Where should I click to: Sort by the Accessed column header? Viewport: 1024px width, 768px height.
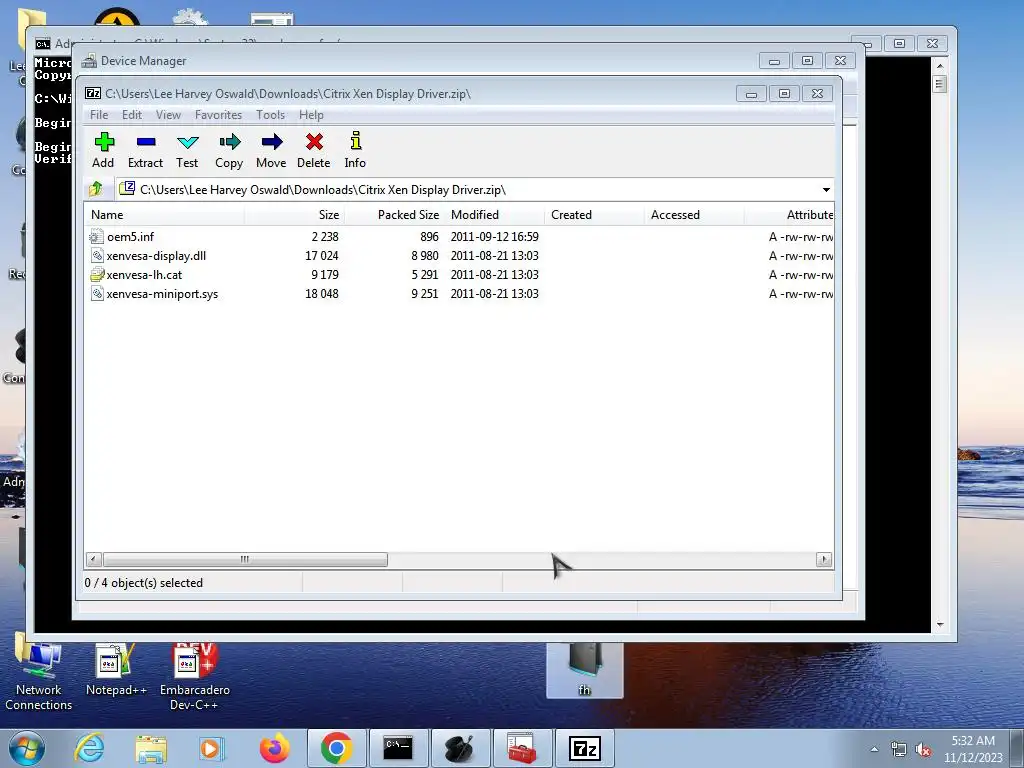tap(694, 215)
